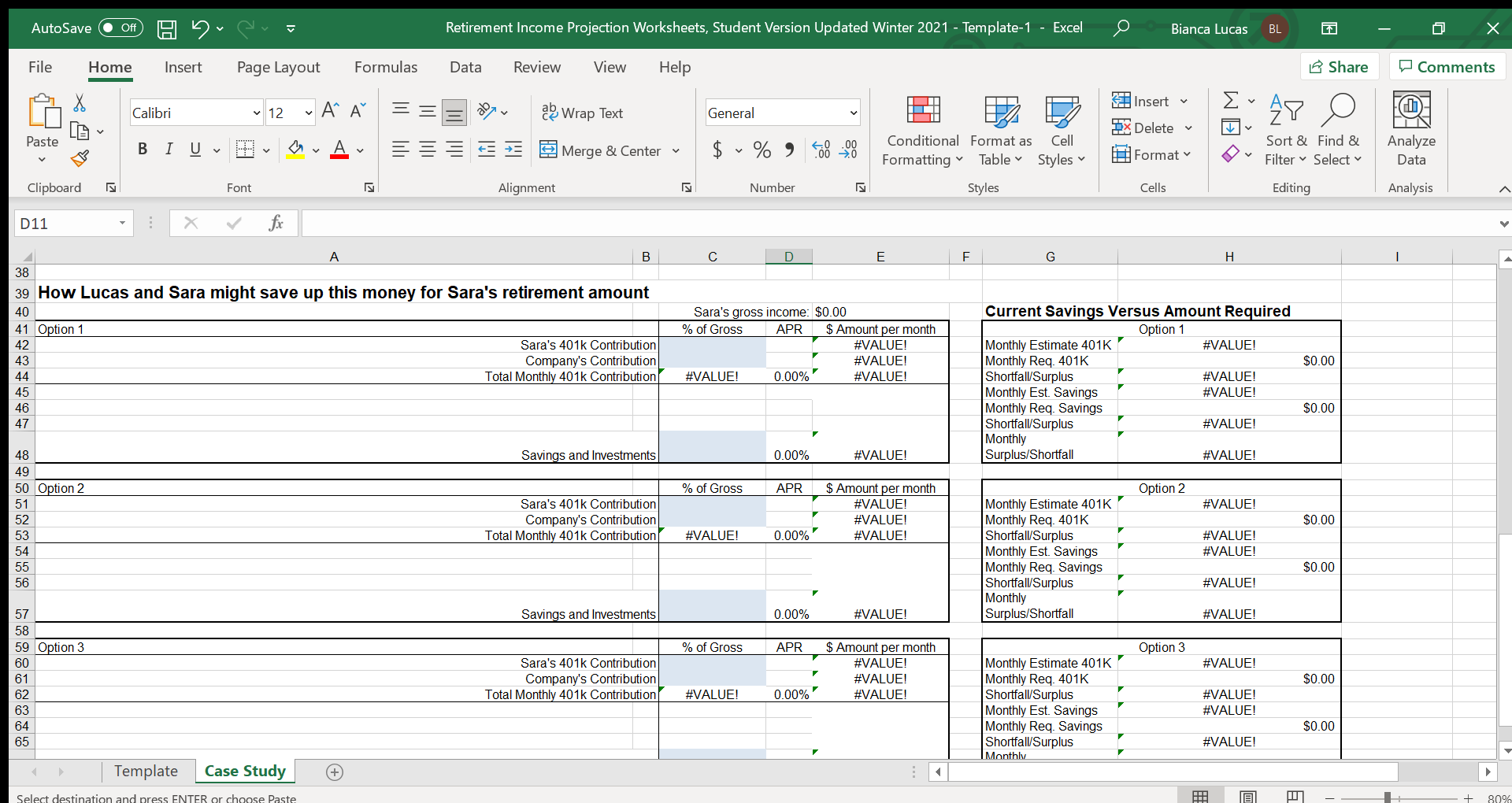The width and height of the screenshot is (1512, 803).
Task: Open the Formulas ribbon tab
Action: (x=385, y=68)
